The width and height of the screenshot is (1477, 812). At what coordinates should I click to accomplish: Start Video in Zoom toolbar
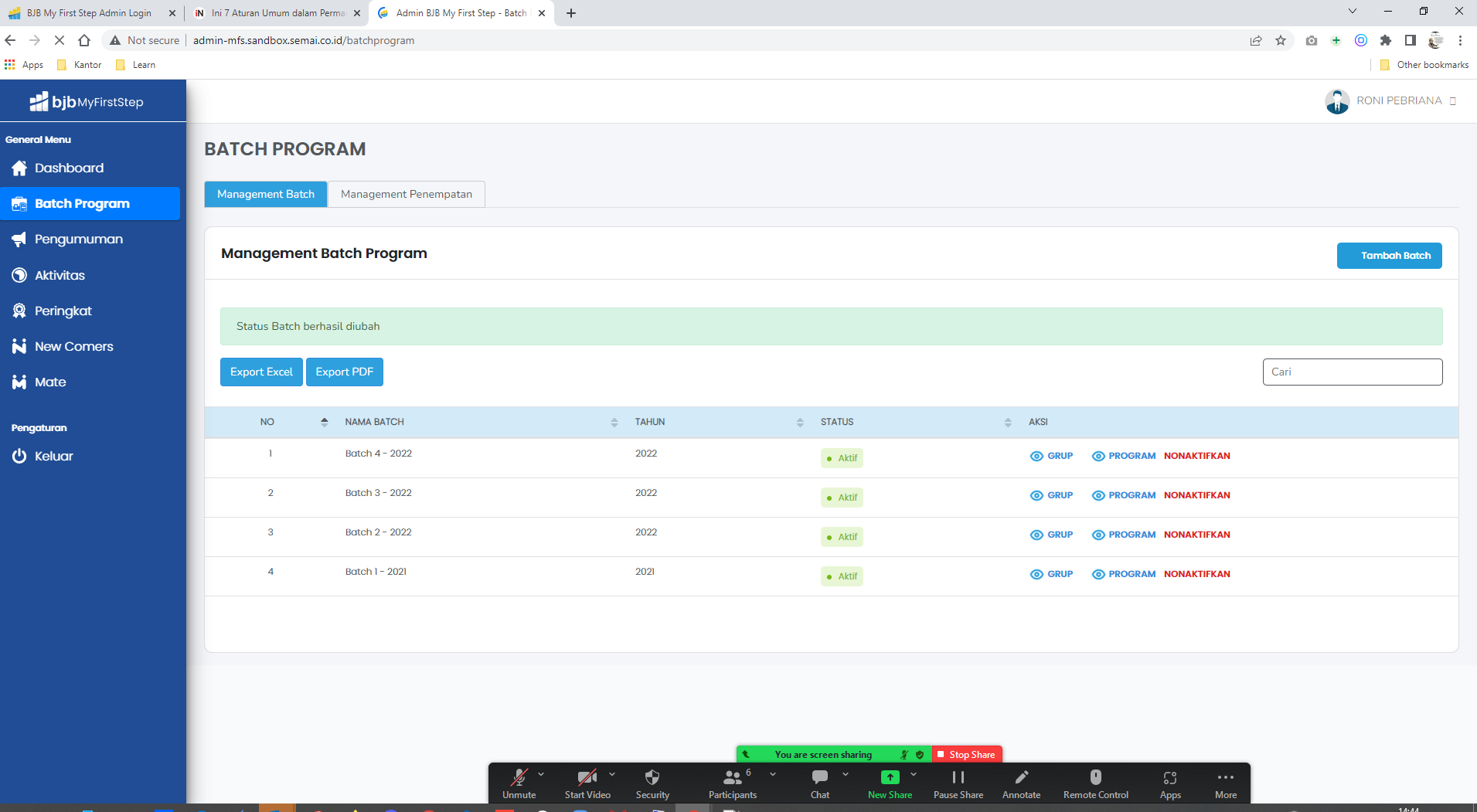click(587, 783)
